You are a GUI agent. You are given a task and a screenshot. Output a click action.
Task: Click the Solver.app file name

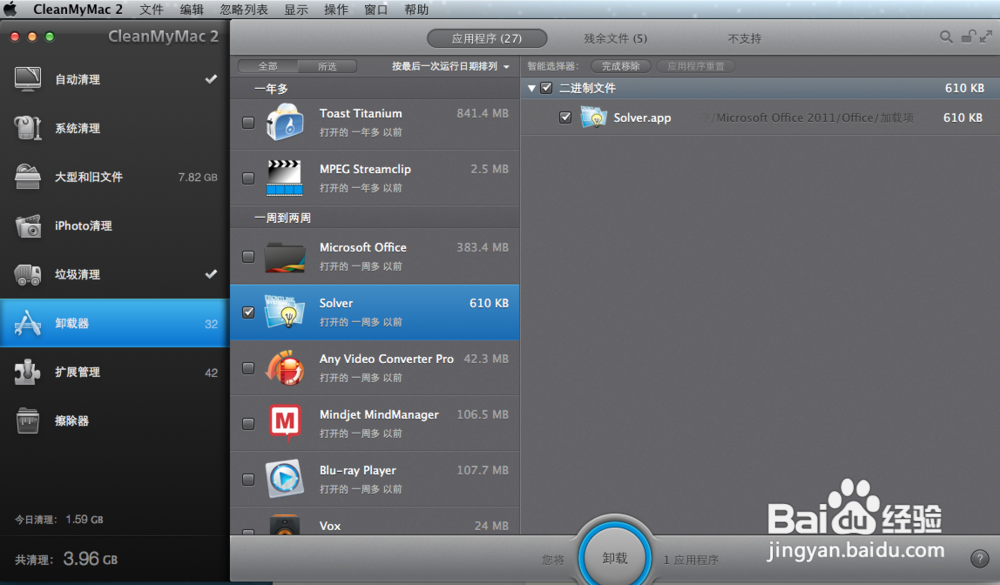coord(642,117)
